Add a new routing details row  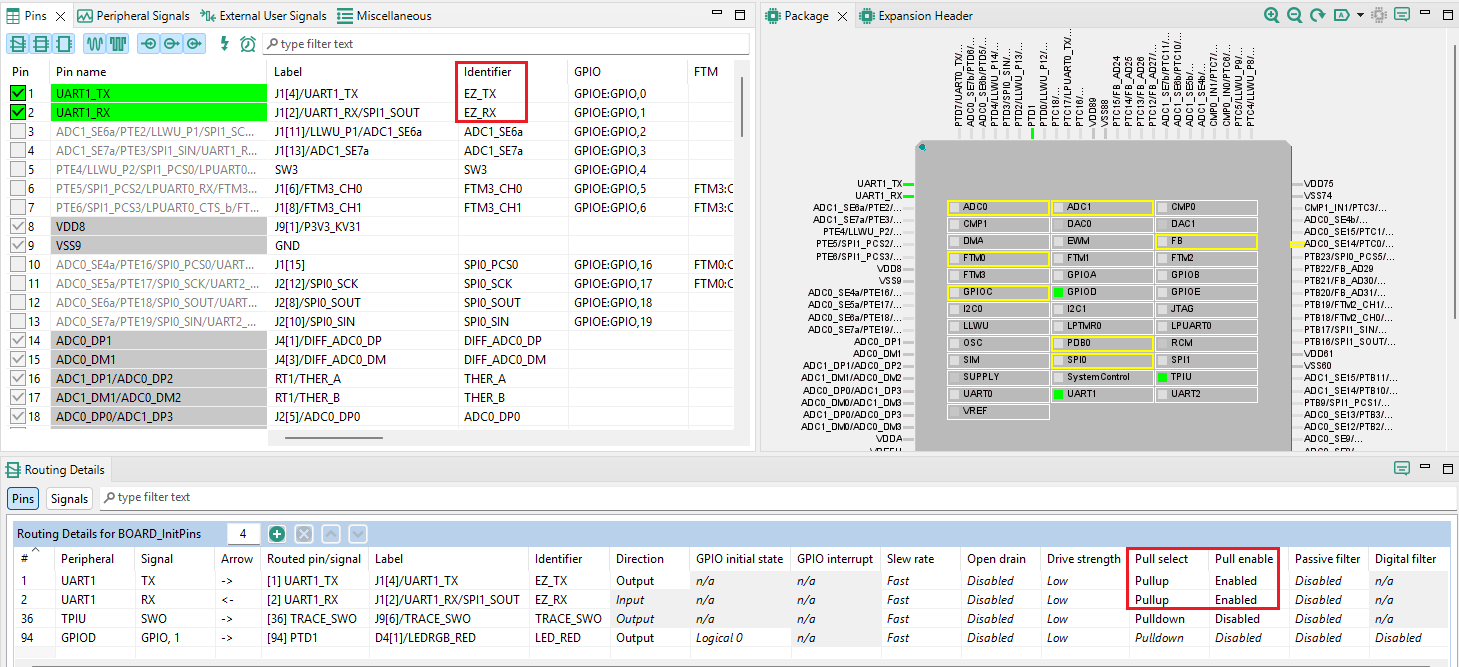click(x=278, y=534)
